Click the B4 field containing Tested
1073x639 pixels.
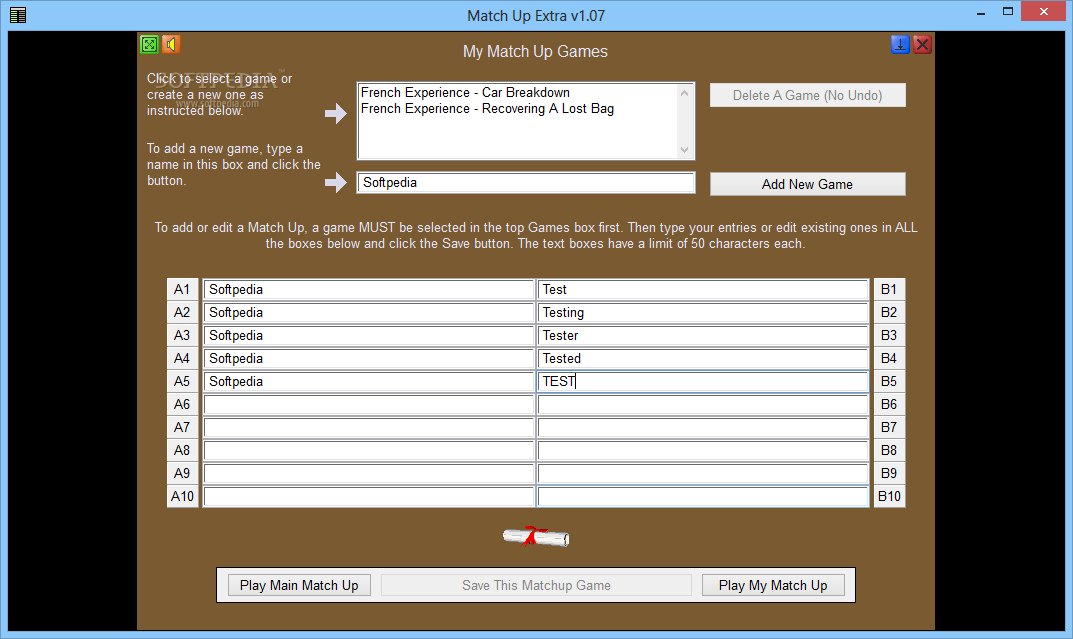coord(703,358)
